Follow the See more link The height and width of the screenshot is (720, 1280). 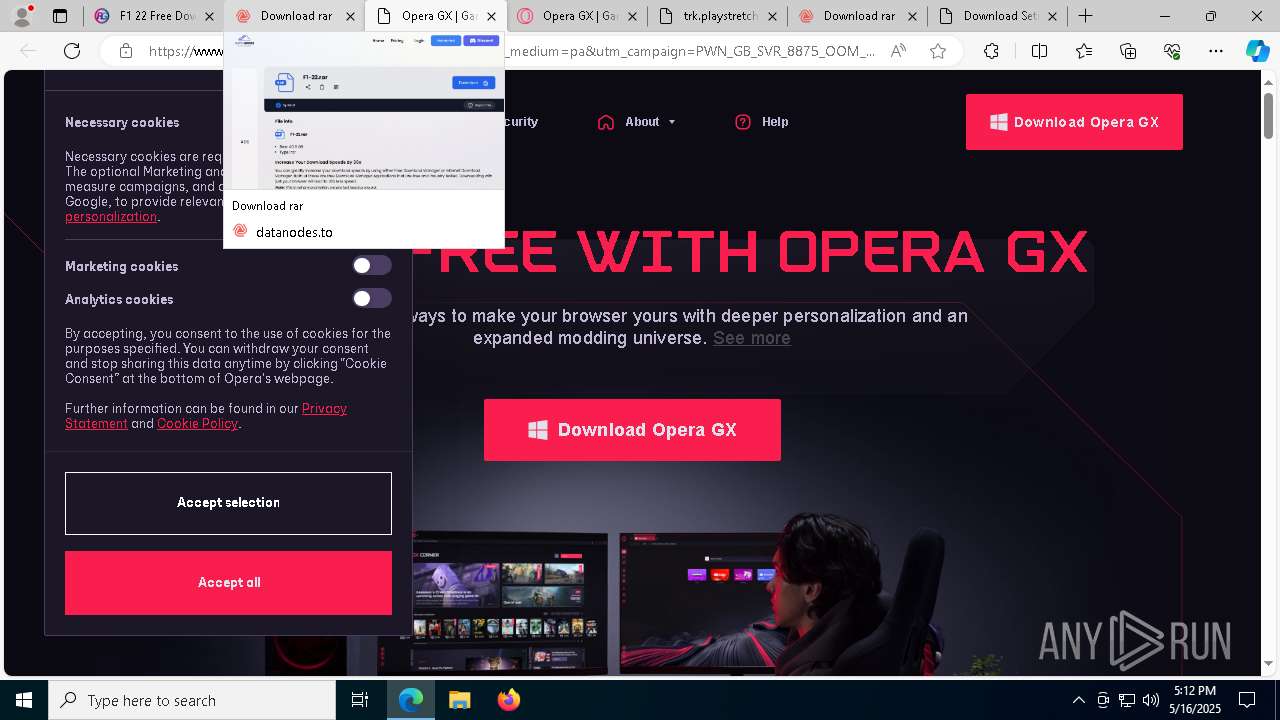coord(752,338)
